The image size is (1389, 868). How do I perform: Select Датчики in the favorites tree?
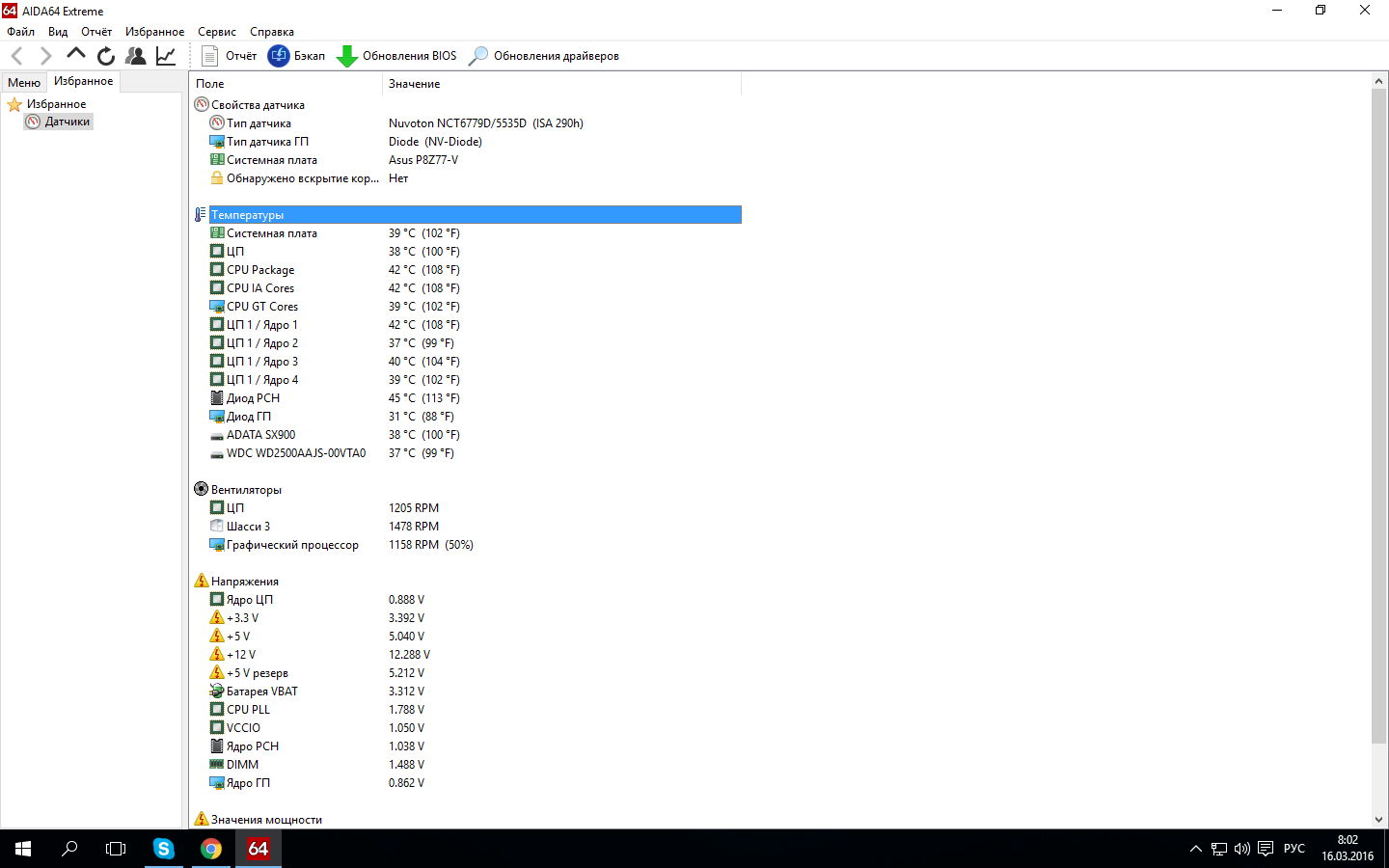(67, 122)
